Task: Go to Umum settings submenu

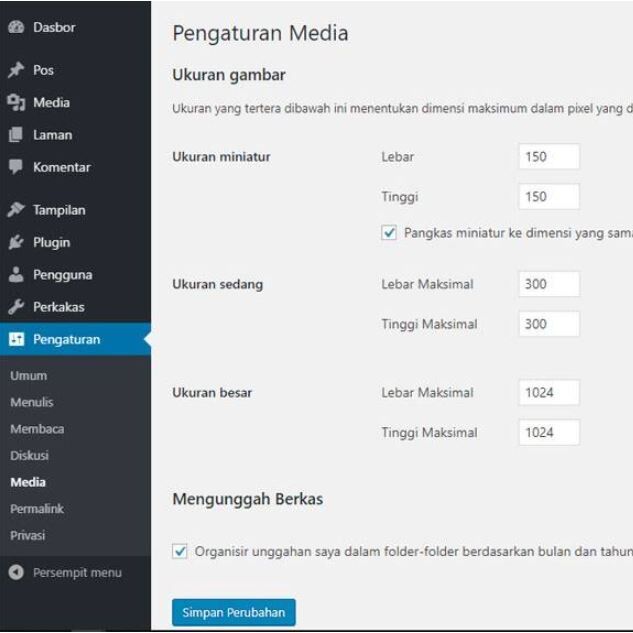Action: [29, 375]
